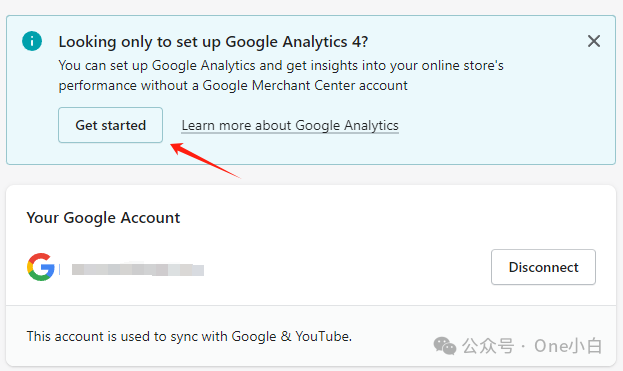Click the thin separator beside the Google logo
Viewport: 623px width, 371px height.
(x=60, y=270)
